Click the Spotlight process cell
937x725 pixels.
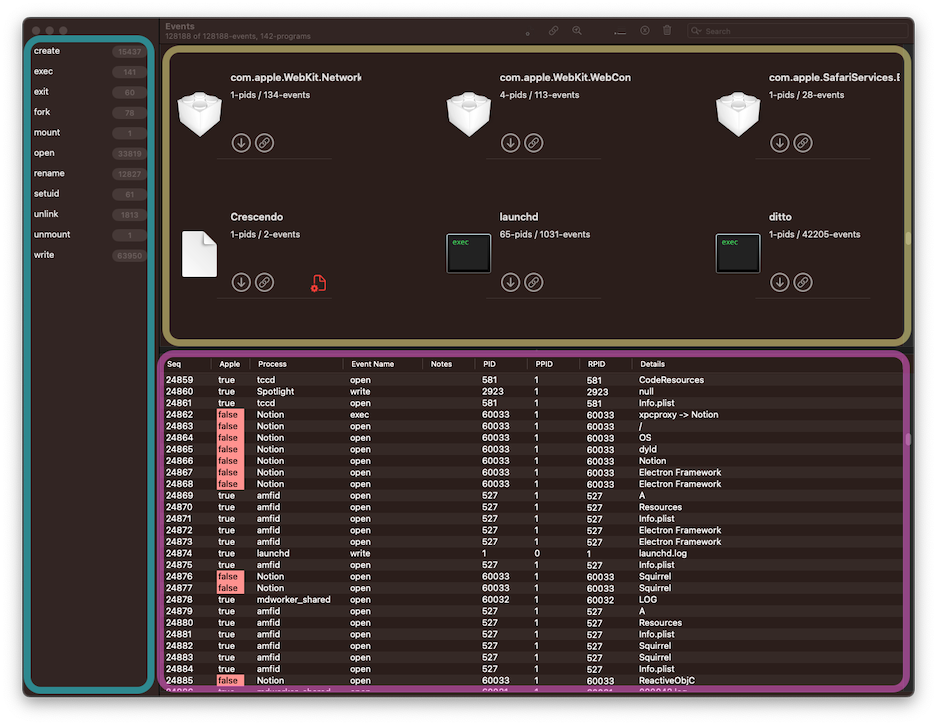tap(275, 391)
